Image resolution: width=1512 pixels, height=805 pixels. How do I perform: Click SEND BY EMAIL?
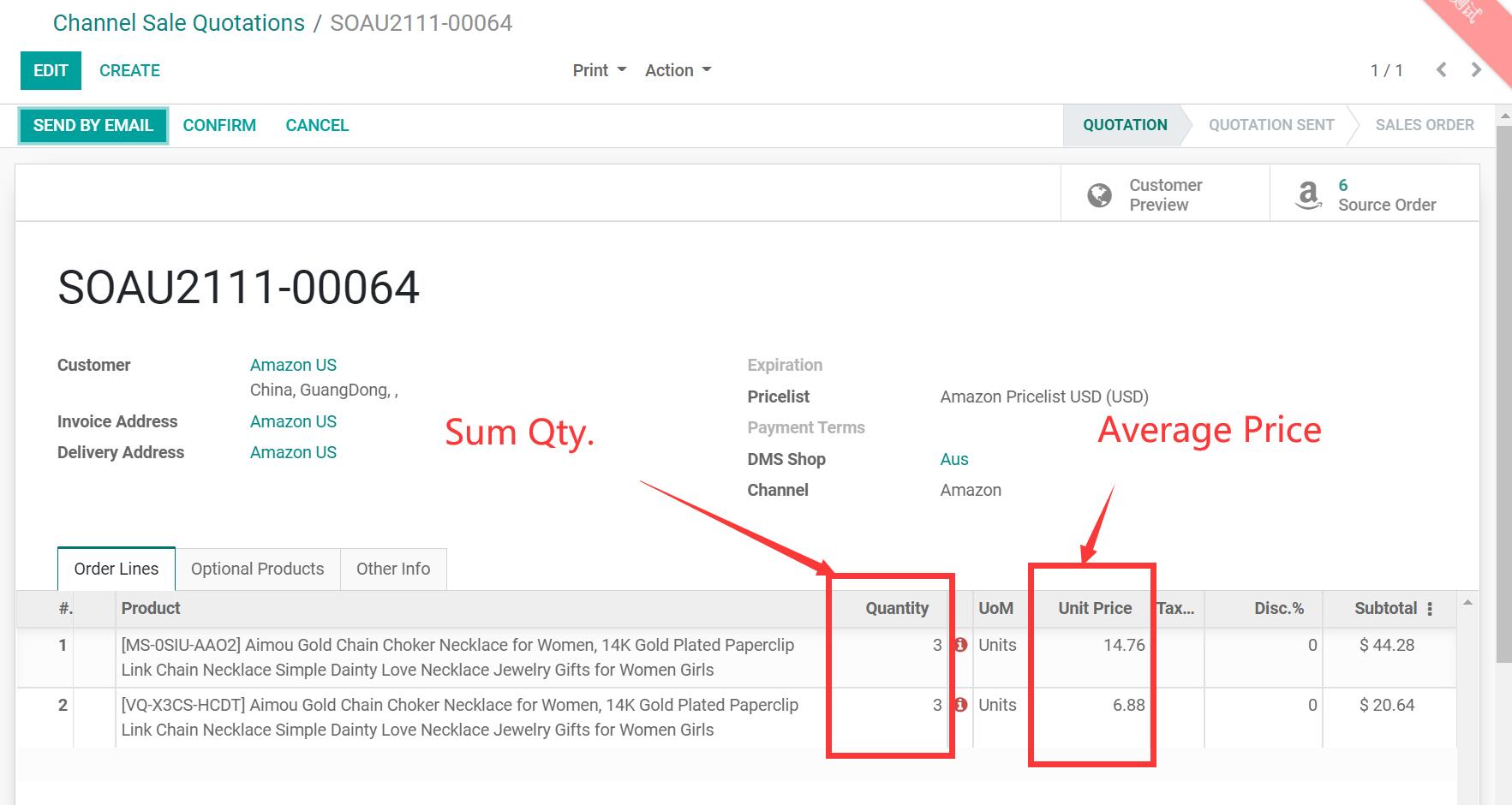(x=93, y=125)
